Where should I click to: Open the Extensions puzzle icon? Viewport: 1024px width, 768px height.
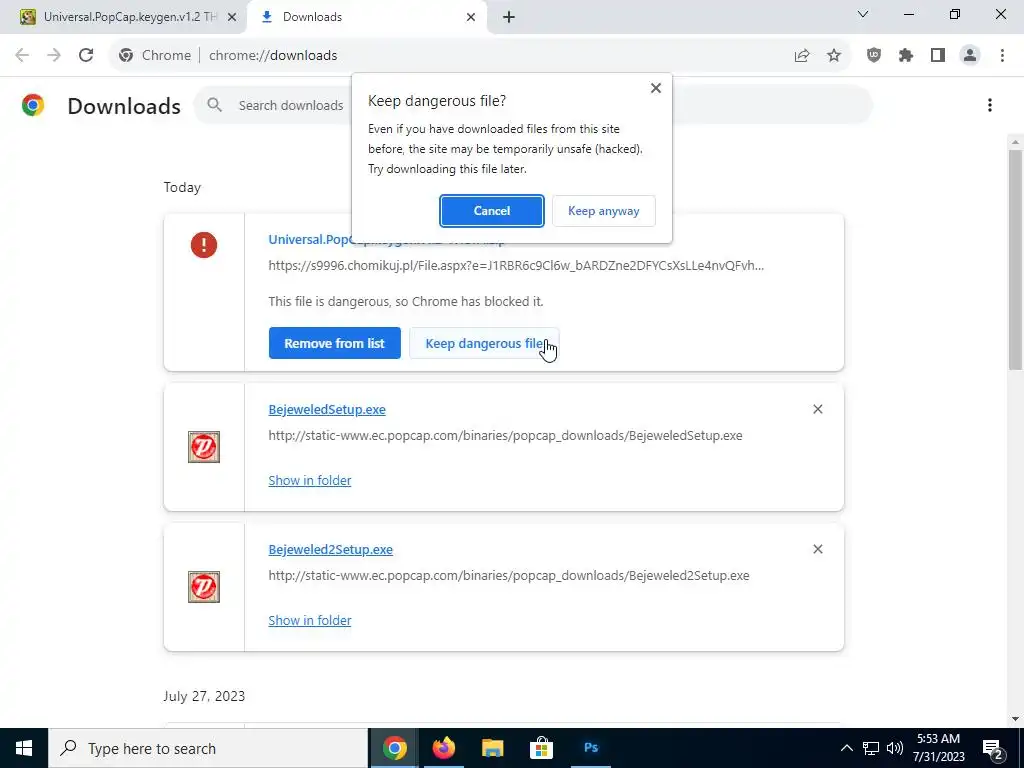click(x=906, y=56)
